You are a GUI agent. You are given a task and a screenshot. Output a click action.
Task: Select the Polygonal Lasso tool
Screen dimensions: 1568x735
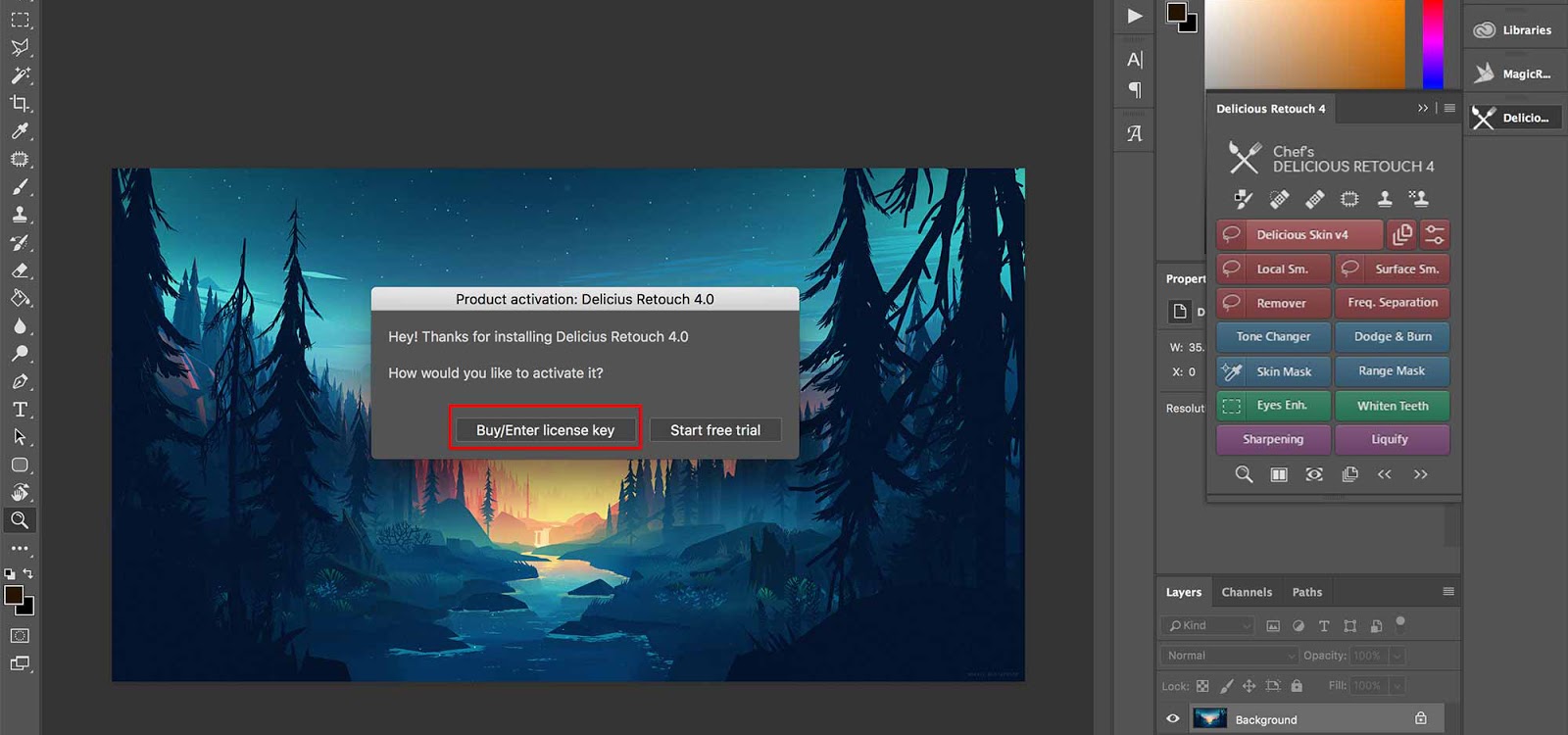click(x=20, y=47)
